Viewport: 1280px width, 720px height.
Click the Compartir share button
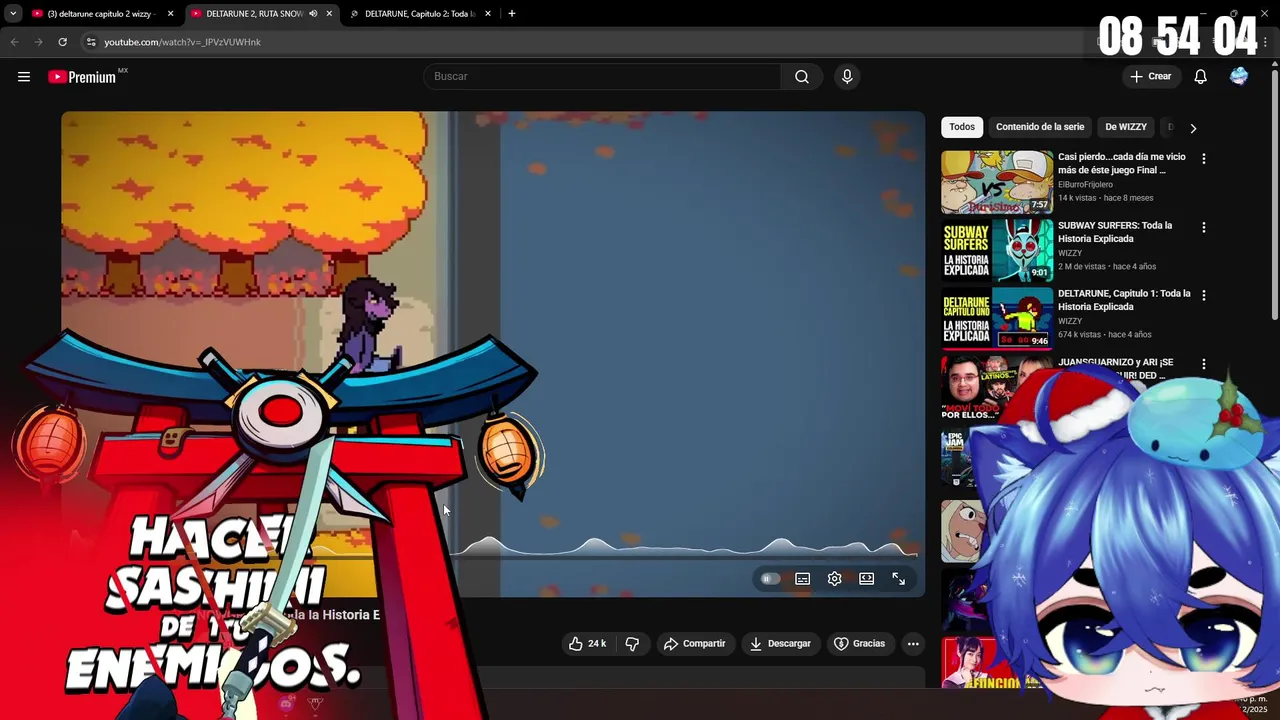694,643
